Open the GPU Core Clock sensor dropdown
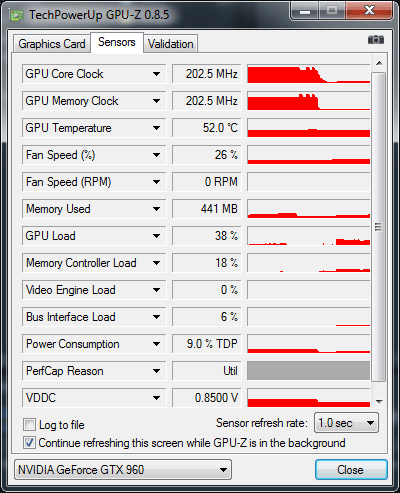This screenshot has width=400, height=493. pos(156,74)
